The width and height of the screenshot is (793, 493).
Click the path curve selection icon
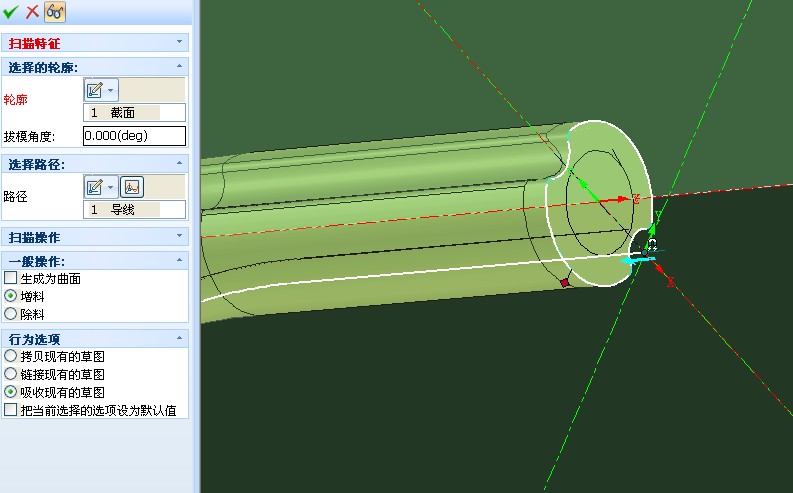click(x=130, y=186)
